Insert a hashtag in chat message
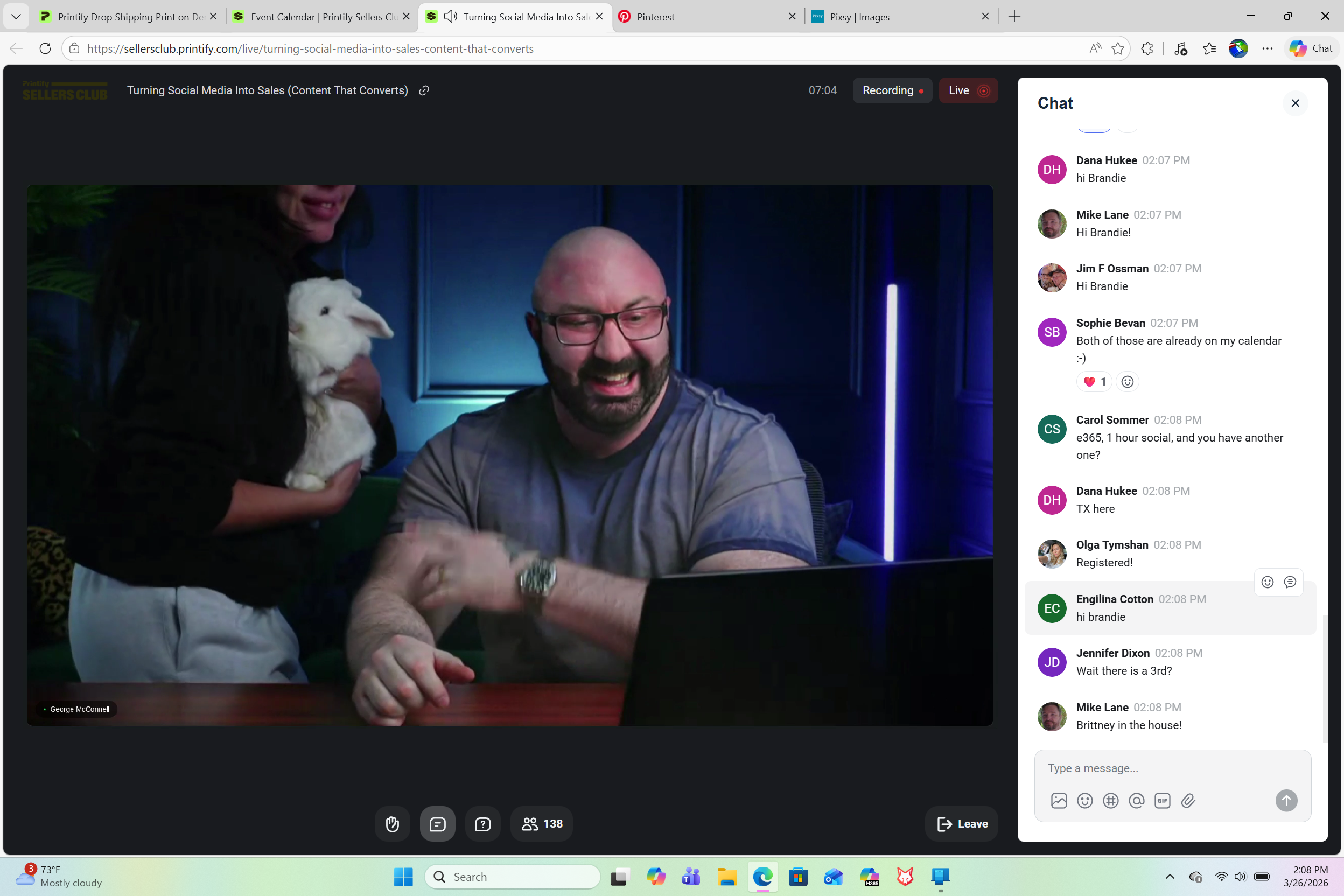 pyautogui.click(x=1110, y=800)
